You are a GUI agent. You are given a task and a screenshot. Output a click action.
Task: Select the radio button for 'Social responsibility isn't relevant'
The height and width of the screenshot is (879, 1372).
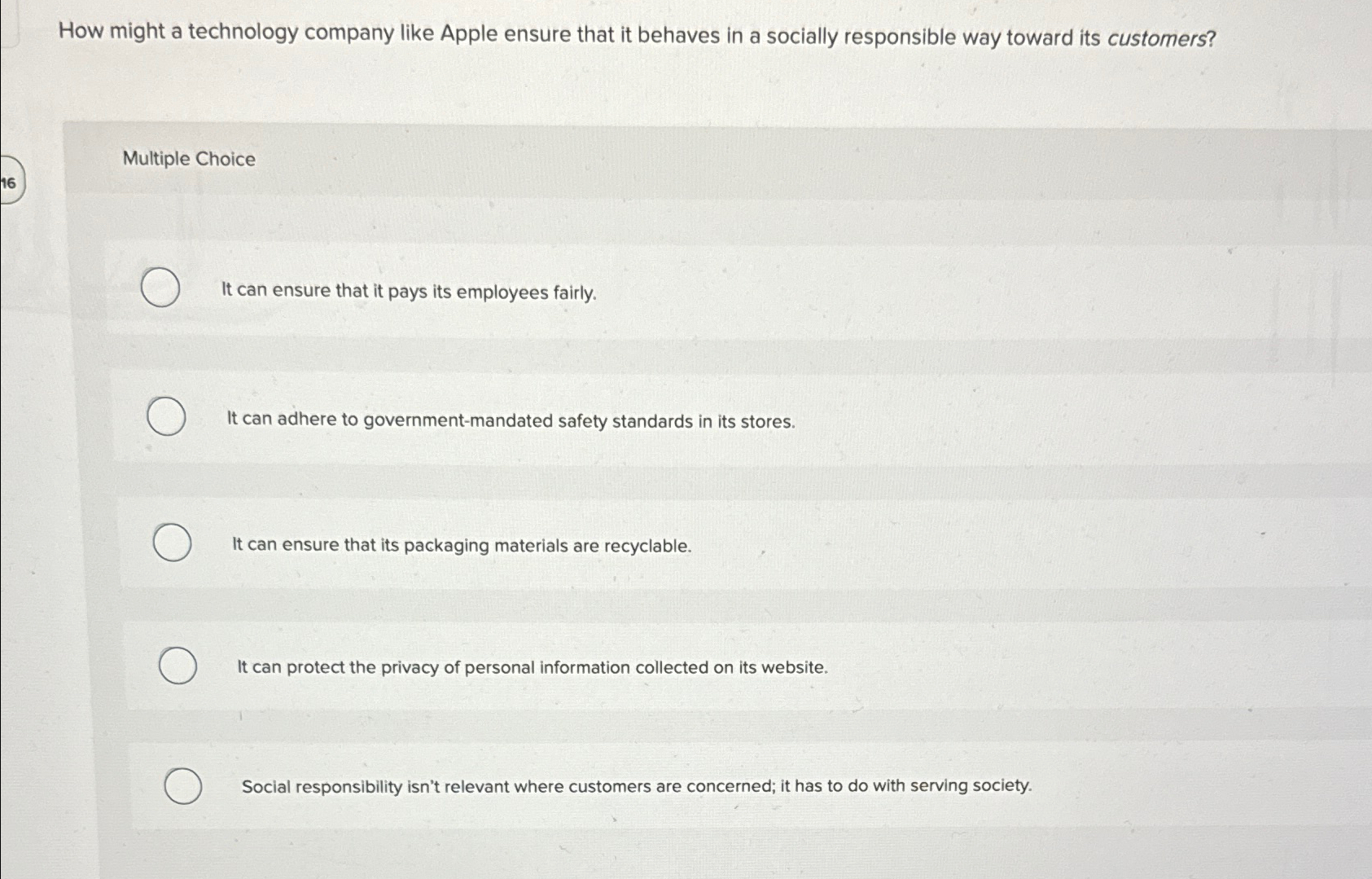[x=182, y=787]
